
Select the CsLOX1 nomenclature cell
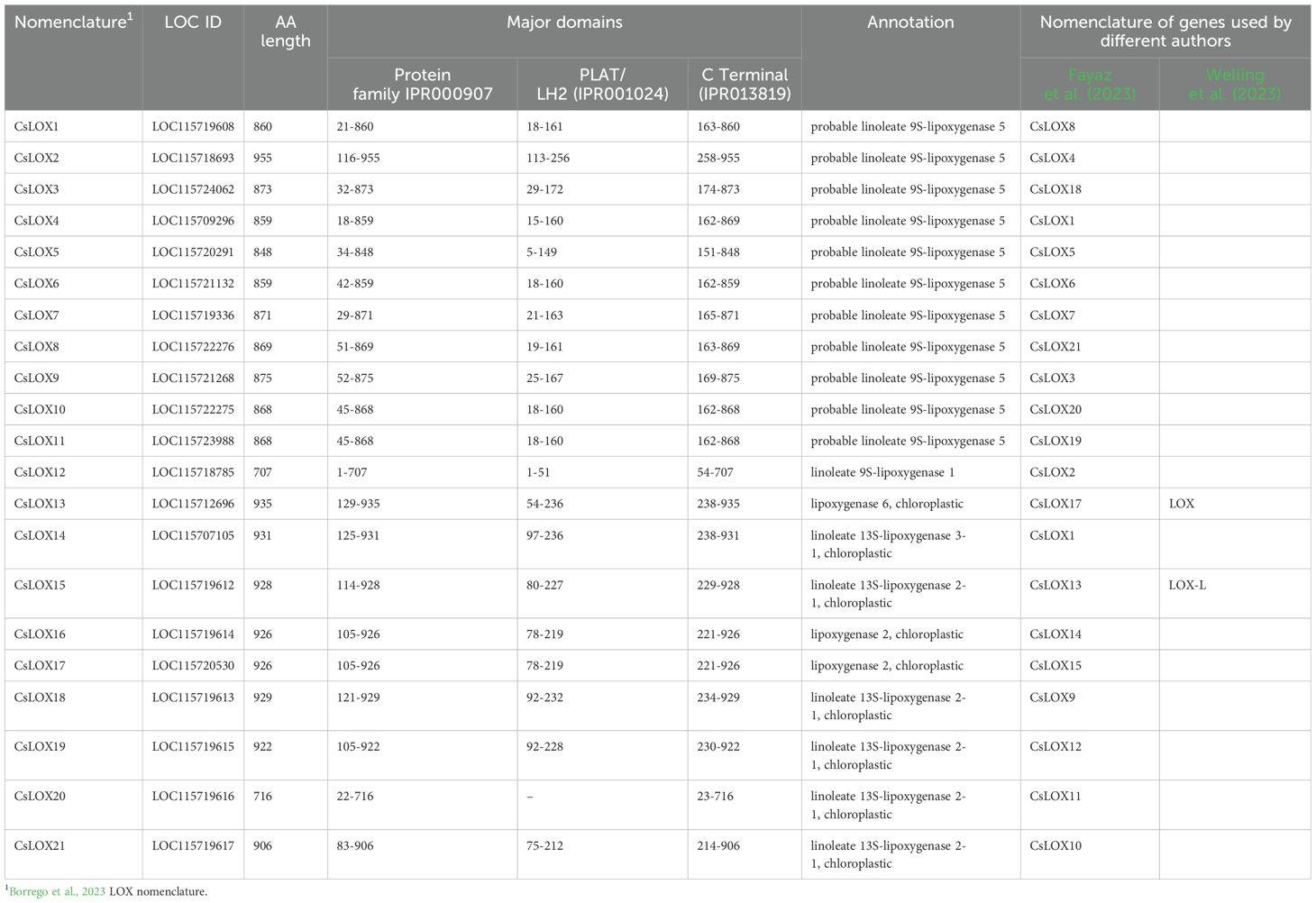36,127
